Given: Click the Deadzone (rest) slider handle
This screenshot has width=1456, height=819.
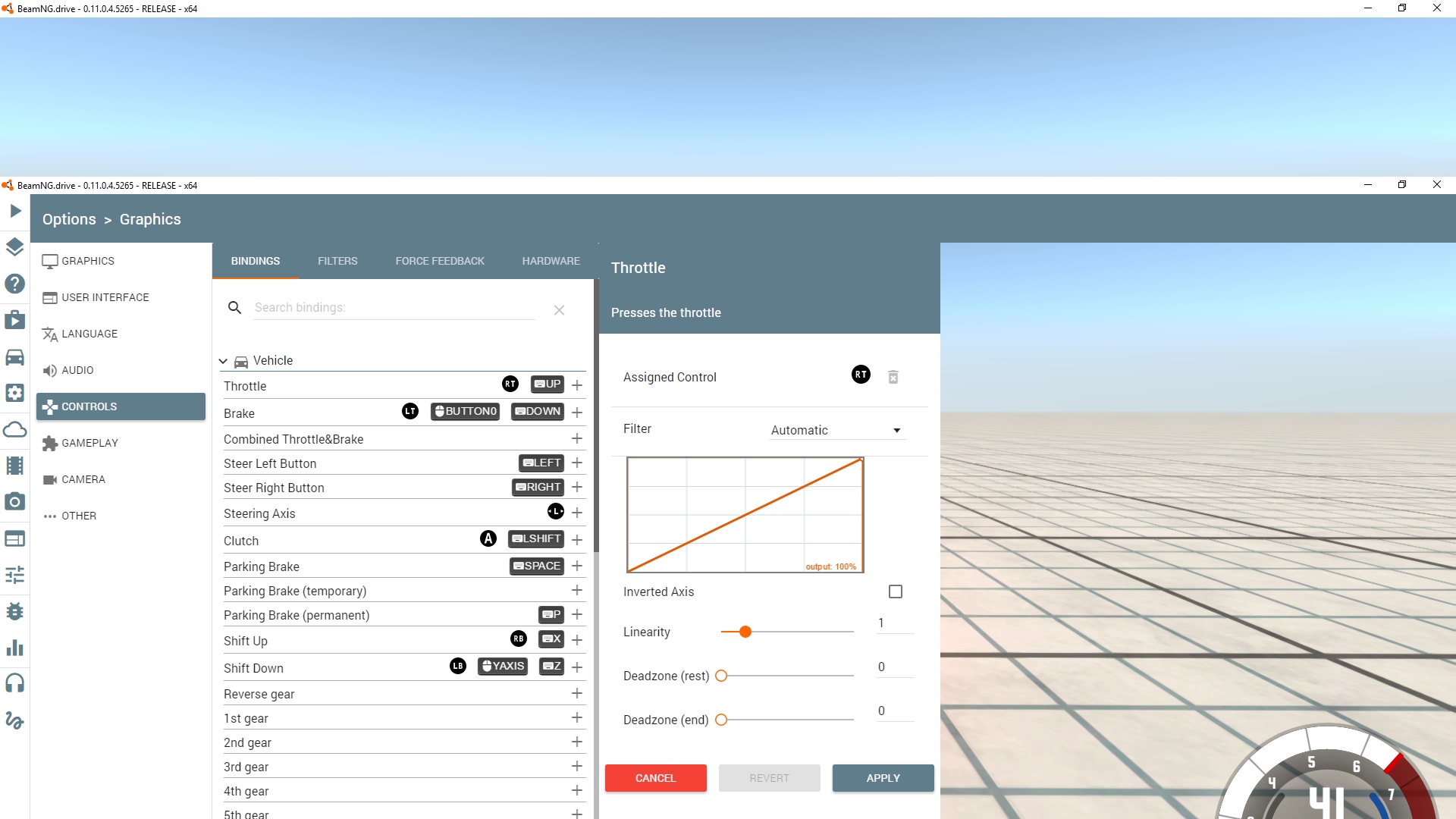Looking at the screenshot, I should [721, 676].
